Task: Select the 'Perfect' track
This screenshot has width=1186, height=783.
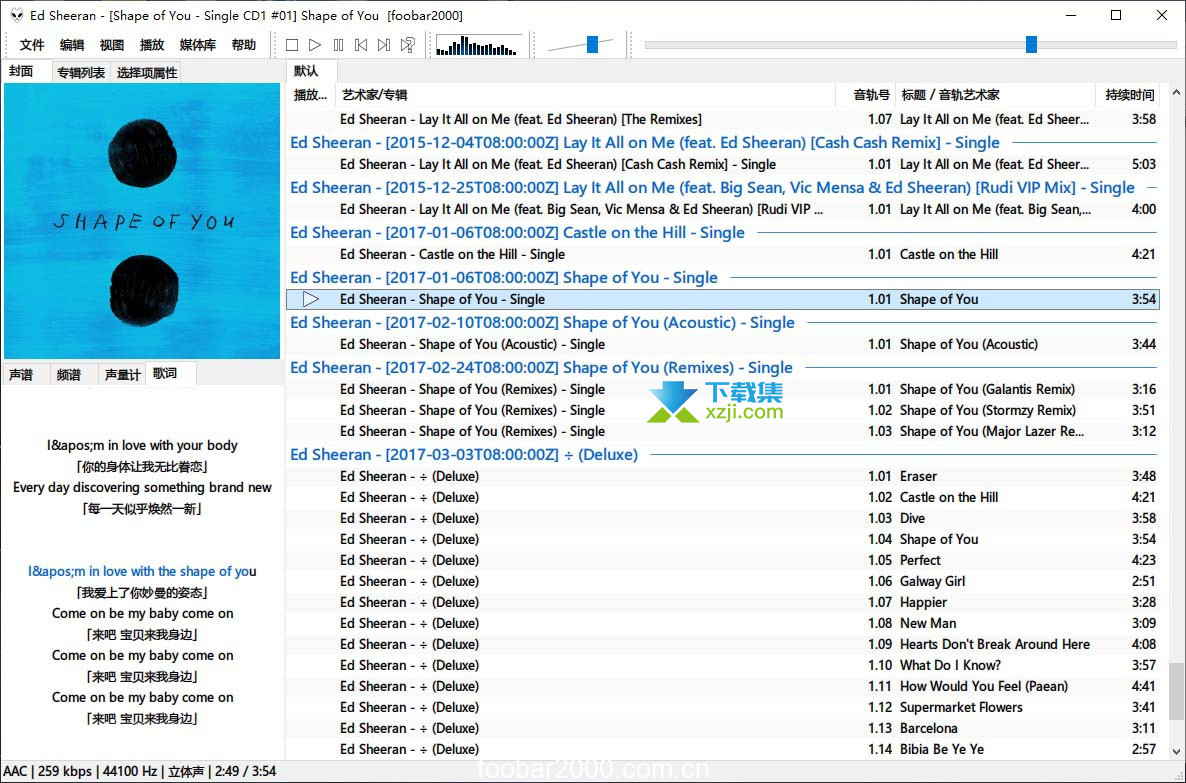Action: (722, 560)
